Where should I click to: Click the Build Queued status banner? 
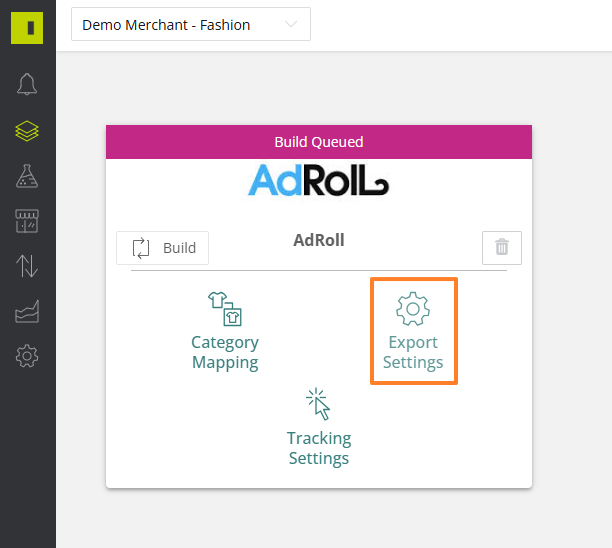click(x=319, y=142)
